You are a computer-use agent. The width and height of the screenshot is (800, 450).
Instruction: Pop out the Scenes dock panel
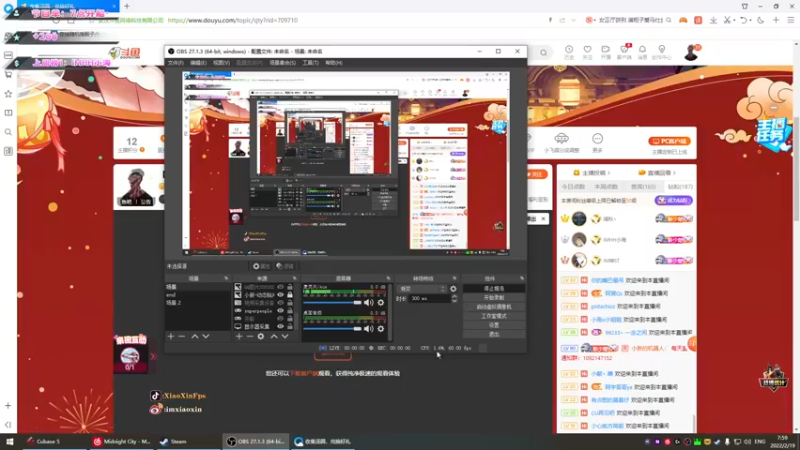[x=226, y=279]
